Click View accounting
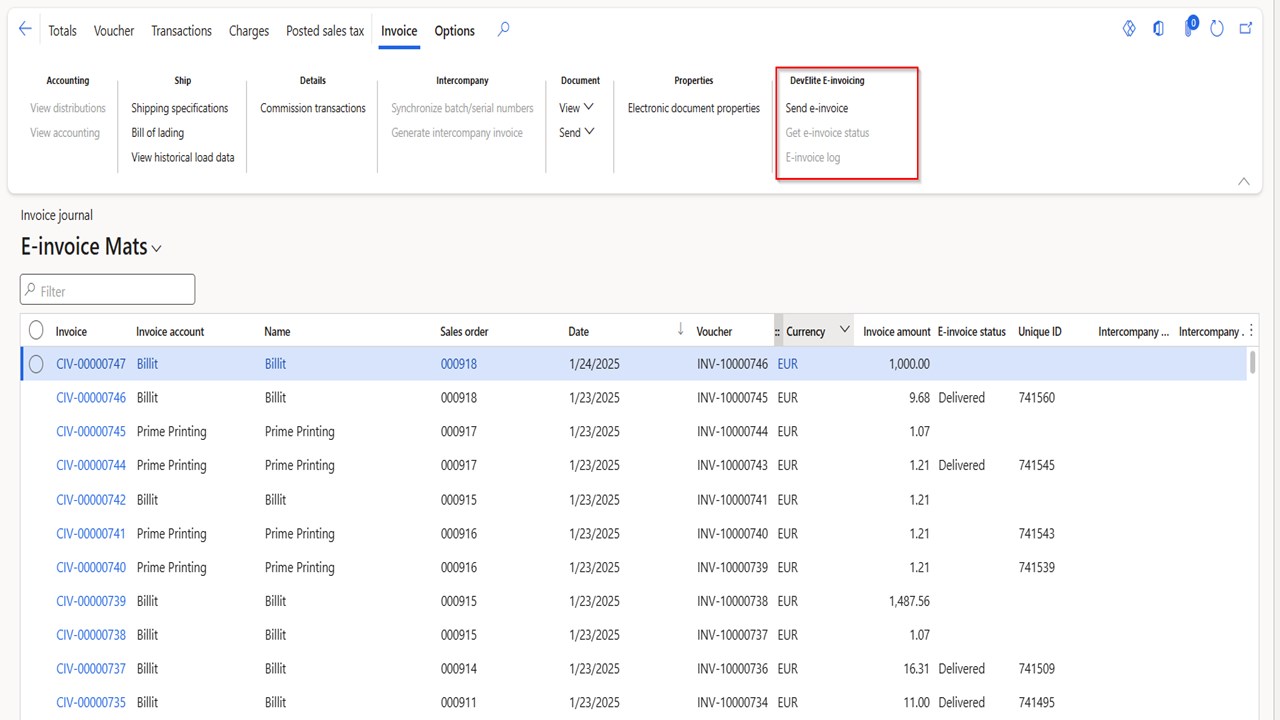Screen dimensions: 1280x720 (65, 133)
